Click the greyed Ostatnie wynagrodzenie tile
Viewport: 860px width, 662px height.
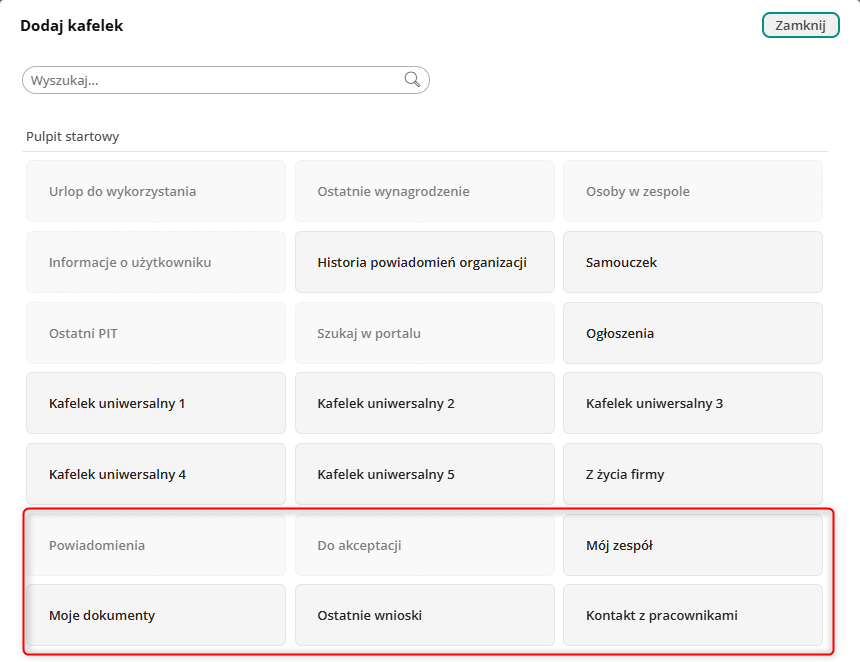tap(424, 191)
